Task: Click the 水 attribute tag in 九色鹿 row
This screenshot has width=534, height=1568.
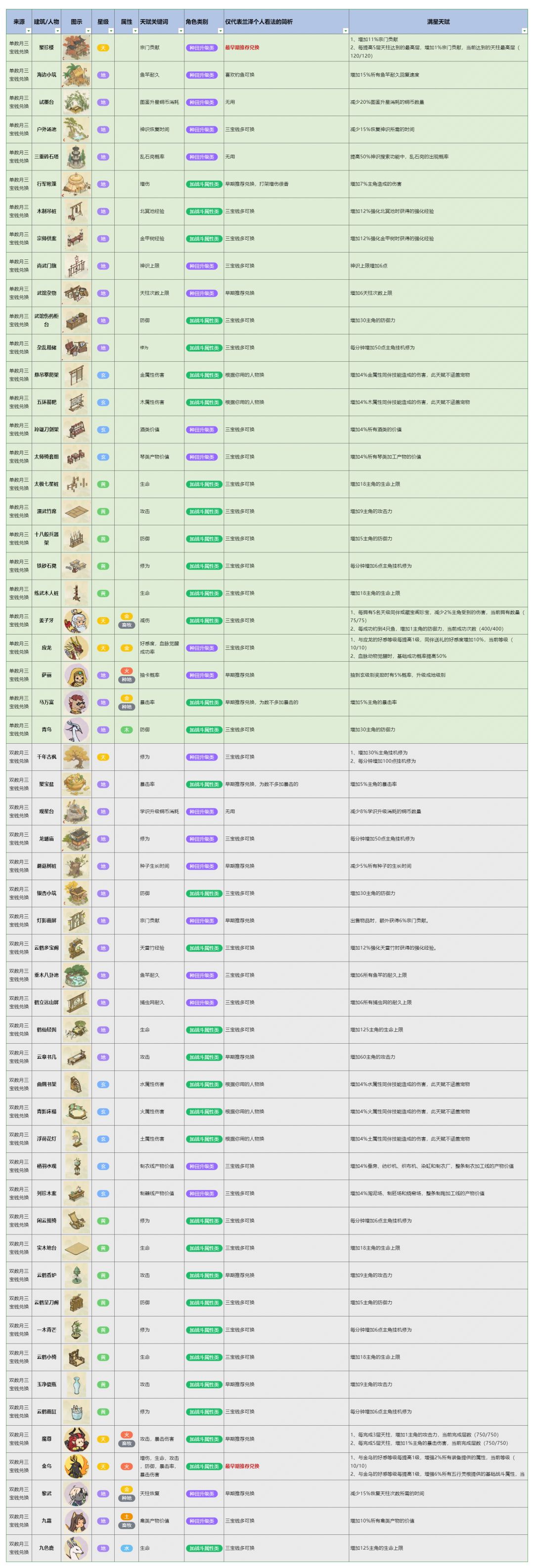Action: [x=126, y=1548]
